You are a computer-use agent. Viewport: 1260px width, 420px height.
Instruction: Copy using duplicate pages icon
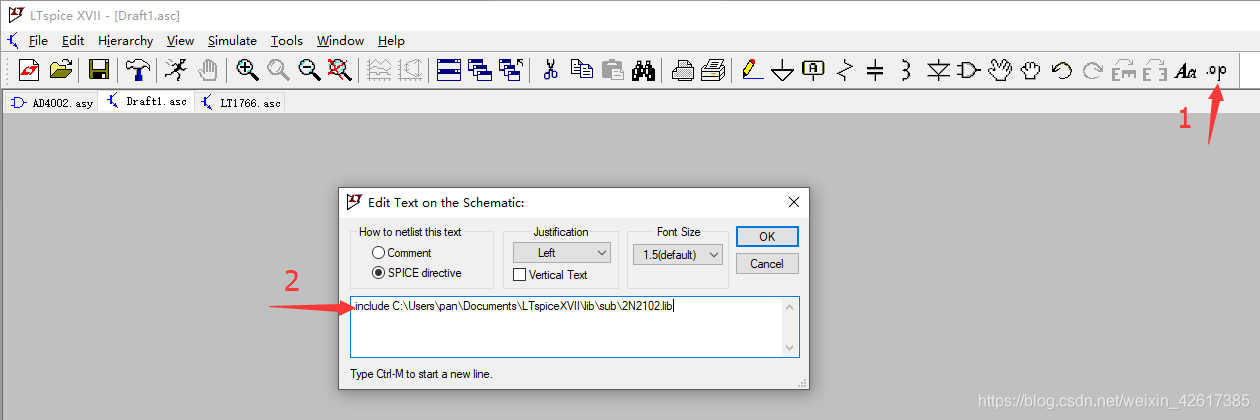coord(581,70)
